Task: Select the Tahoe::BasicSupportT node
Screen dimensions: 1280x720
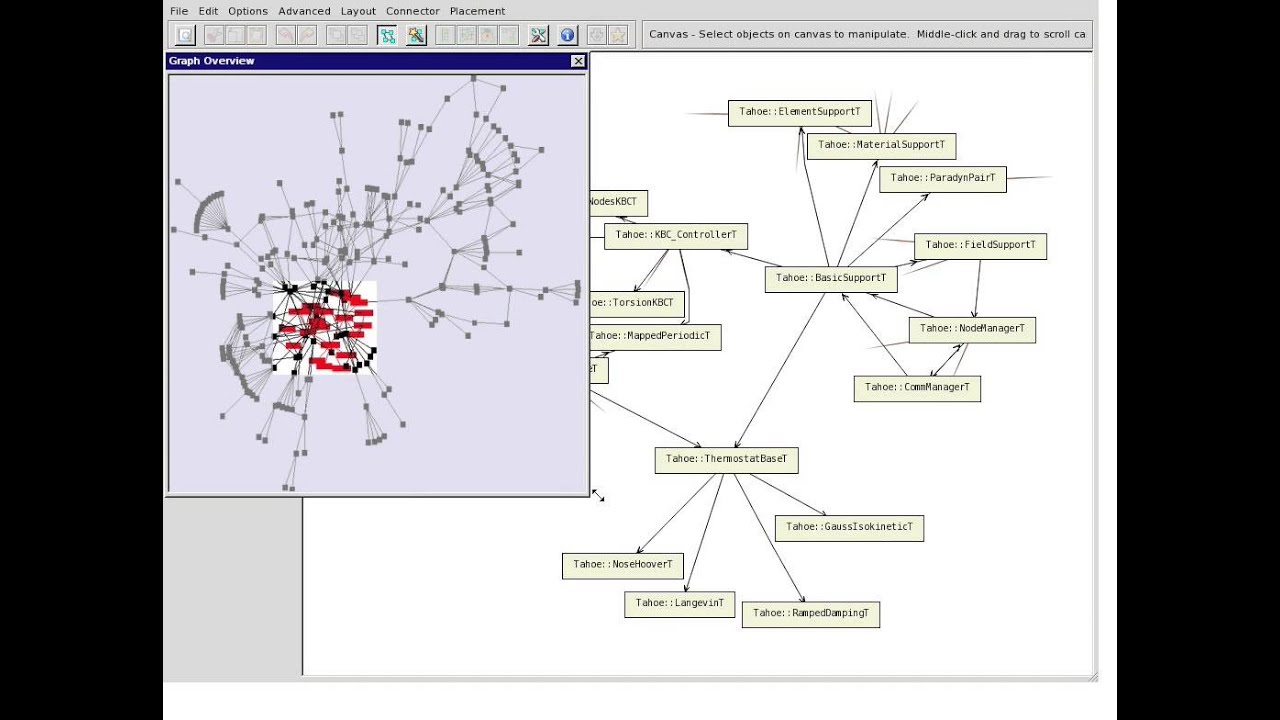Action: [831, 278]
